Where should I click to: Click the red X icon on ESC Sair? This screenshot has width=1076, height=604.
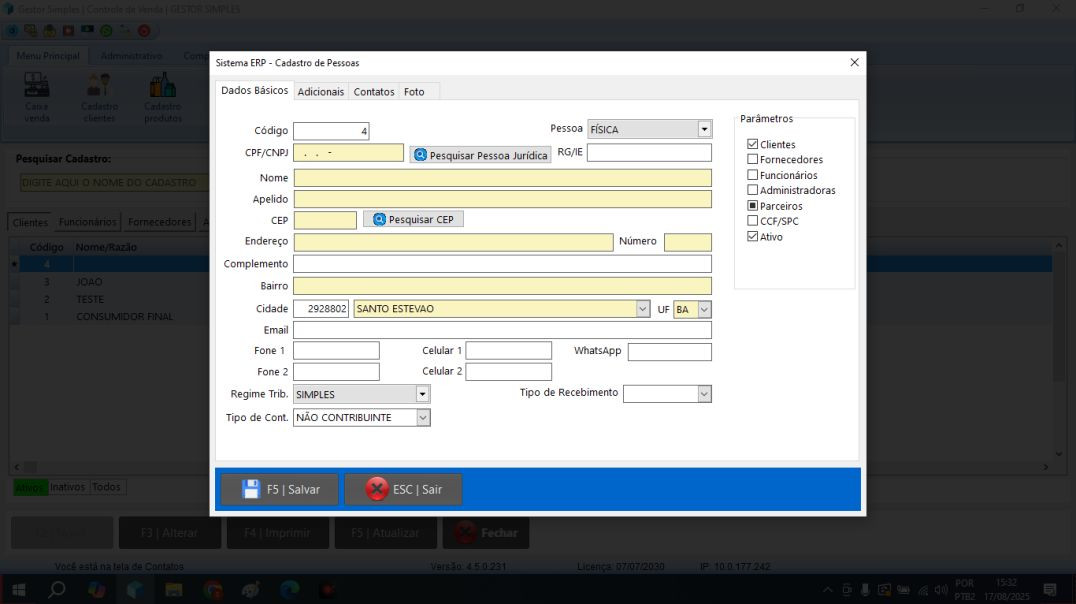376,489
